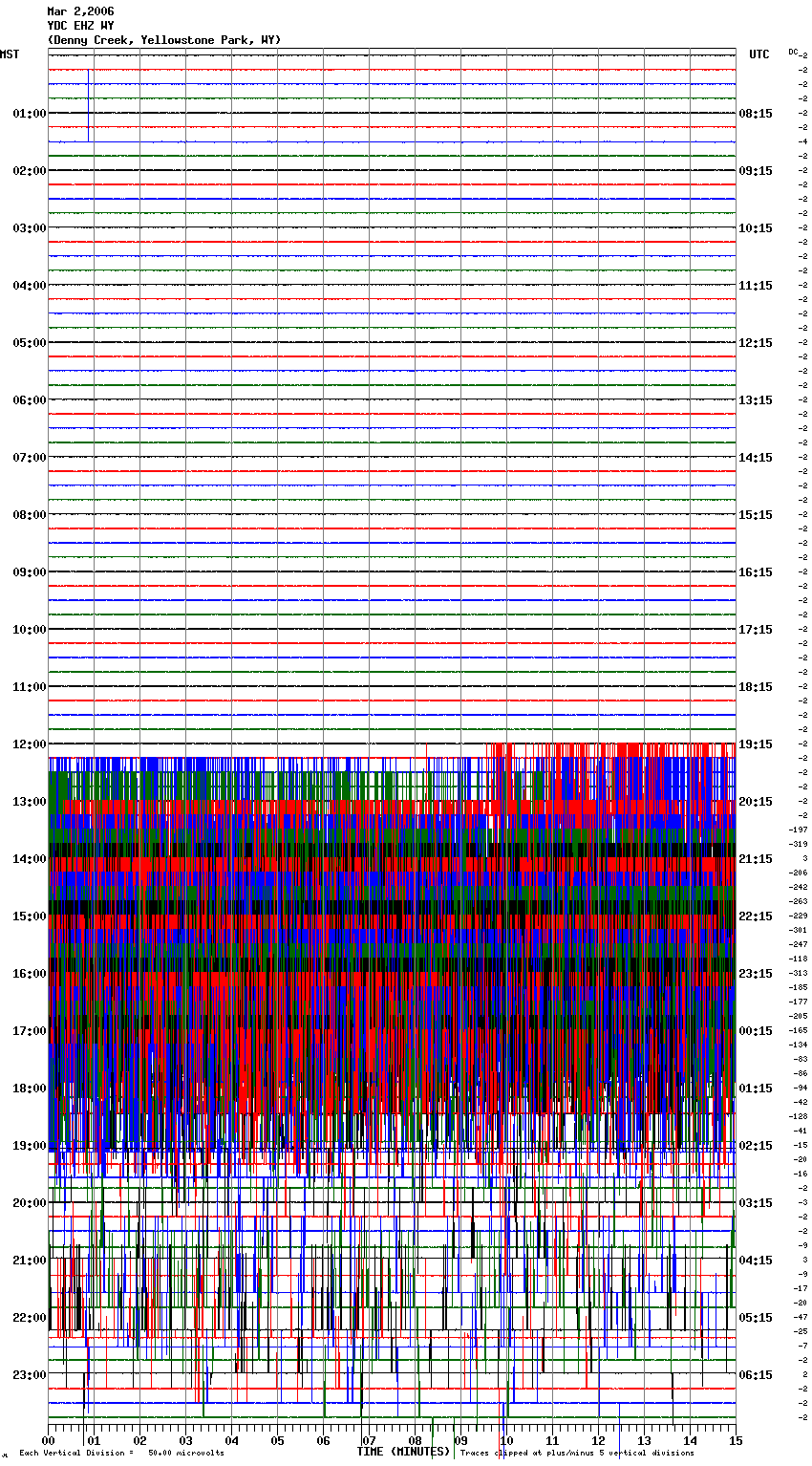The width and height of the screenshot is (812, 1466).
Task: Click the date label 'Mar 2,2006'
Action: click(80, 11)
